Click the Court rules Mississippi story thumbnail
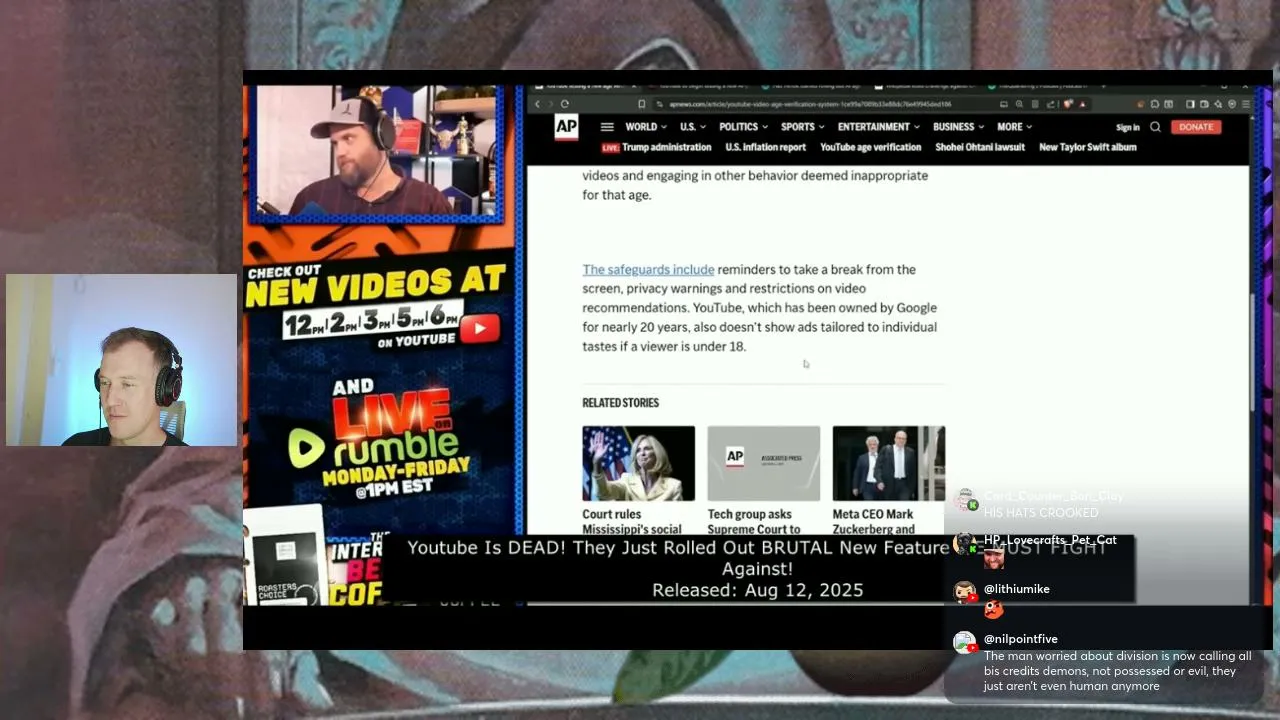This screenshot has width=1280, height=720. click(639, 463)
